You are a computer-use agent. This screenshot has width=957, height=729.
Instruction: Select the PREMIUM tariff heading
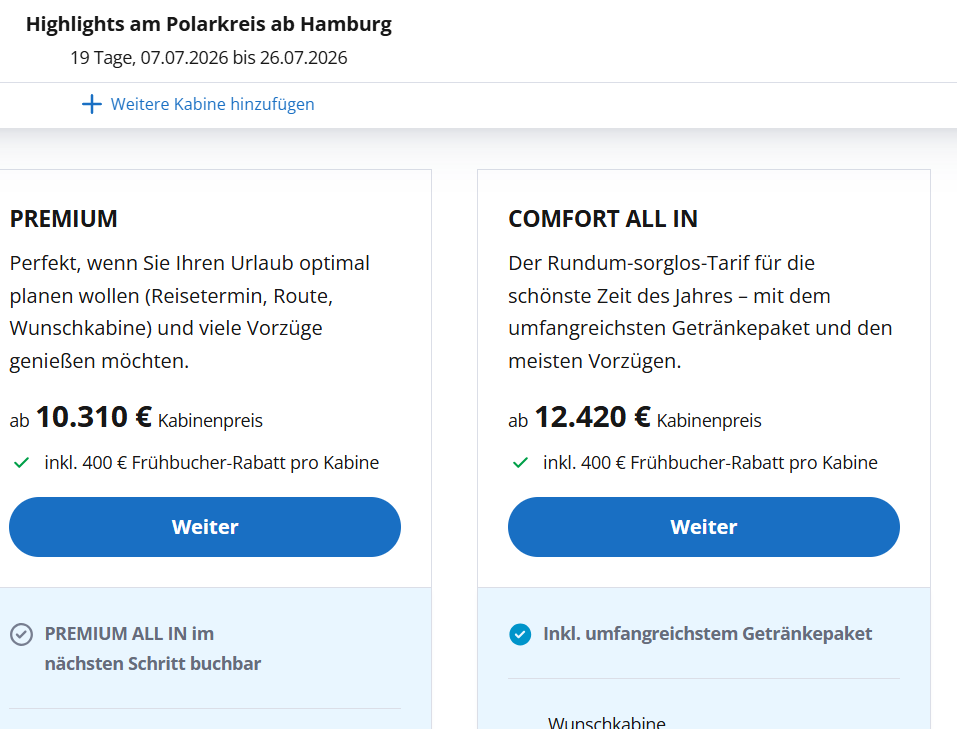click(64, 219)
